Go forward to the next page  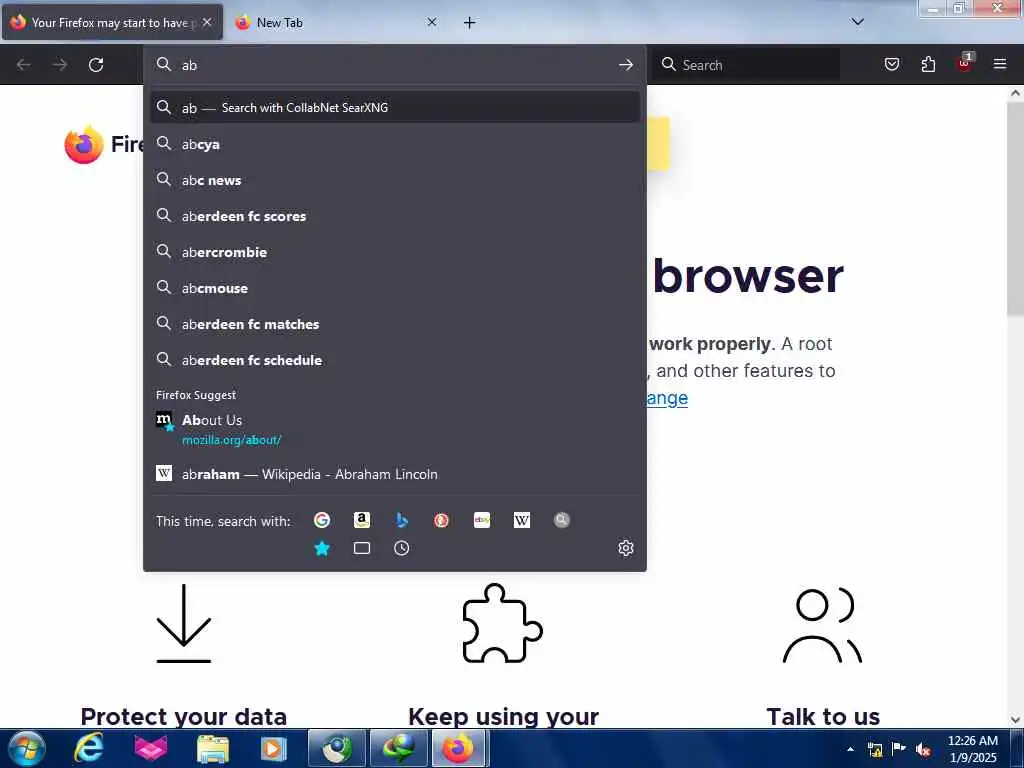pos(60,65)
